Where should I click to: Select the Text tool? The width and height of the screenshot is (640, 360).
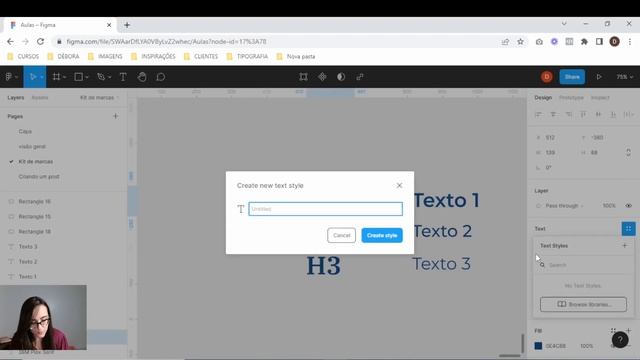tap(123, 77)
